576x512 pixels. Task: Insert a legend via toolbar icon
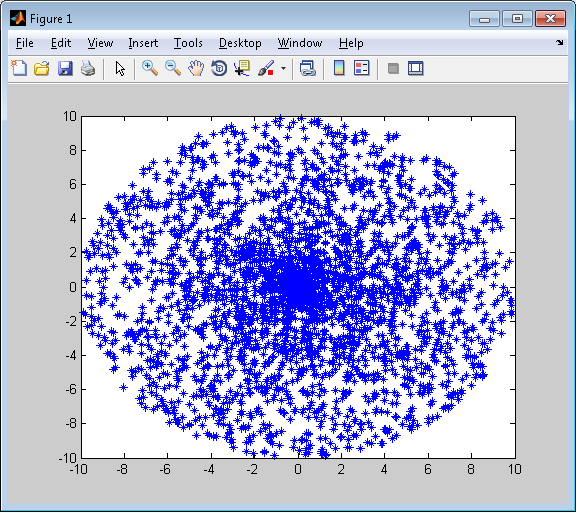[x=361, y=68]
